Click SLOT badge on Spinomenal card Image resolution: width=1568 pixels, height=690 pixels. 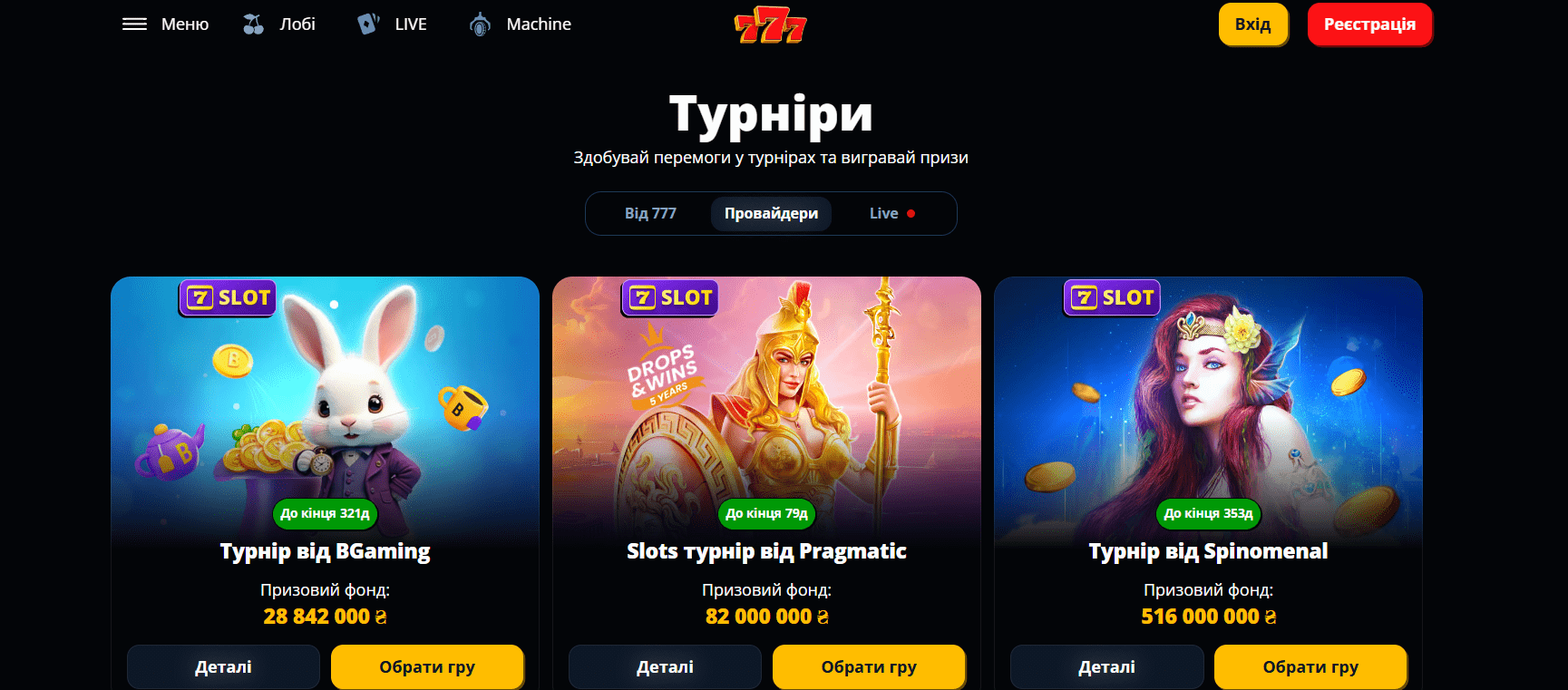tap(1112, 297)
